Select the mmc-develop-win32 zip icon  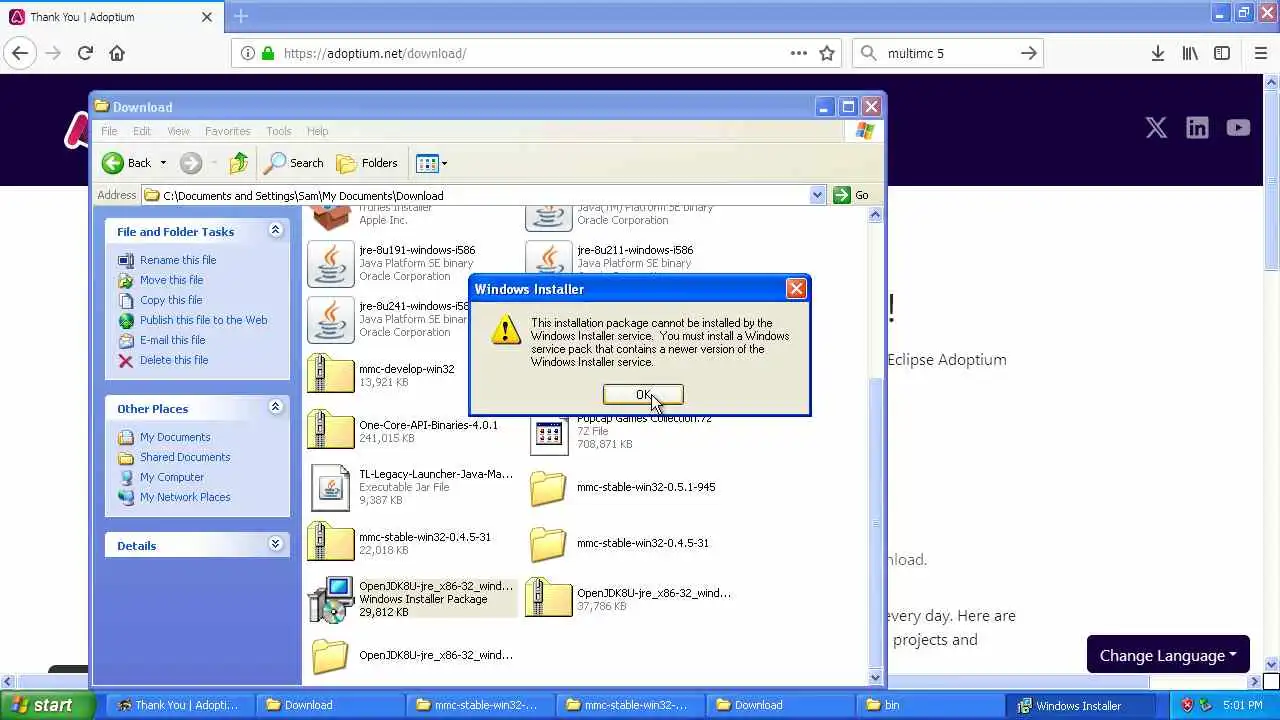tap(331, 375)
